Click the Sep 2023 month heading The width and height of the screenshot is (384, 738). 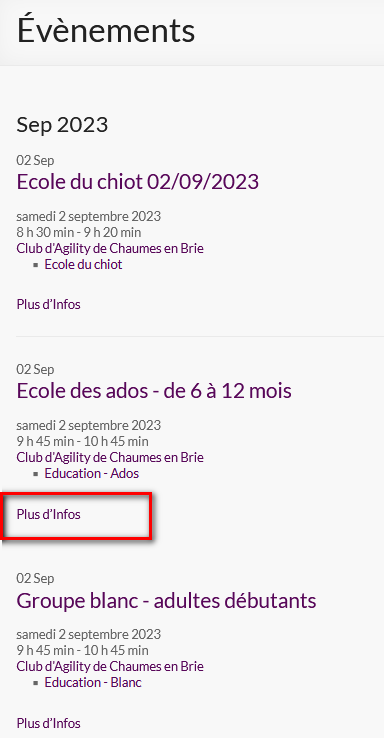pyautogui.click(x=62, y=125)
